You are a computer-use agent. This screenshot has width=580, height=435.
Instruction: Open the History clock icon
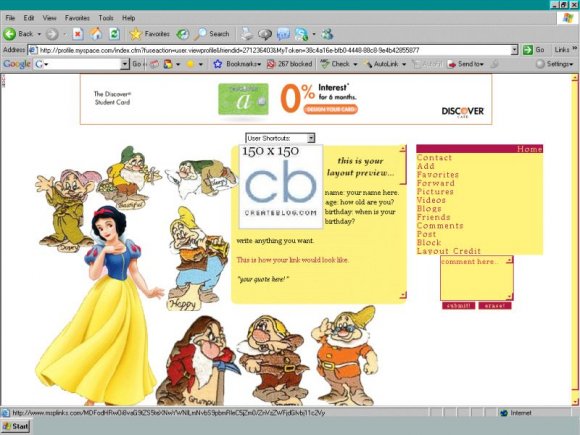coord(182,34)
